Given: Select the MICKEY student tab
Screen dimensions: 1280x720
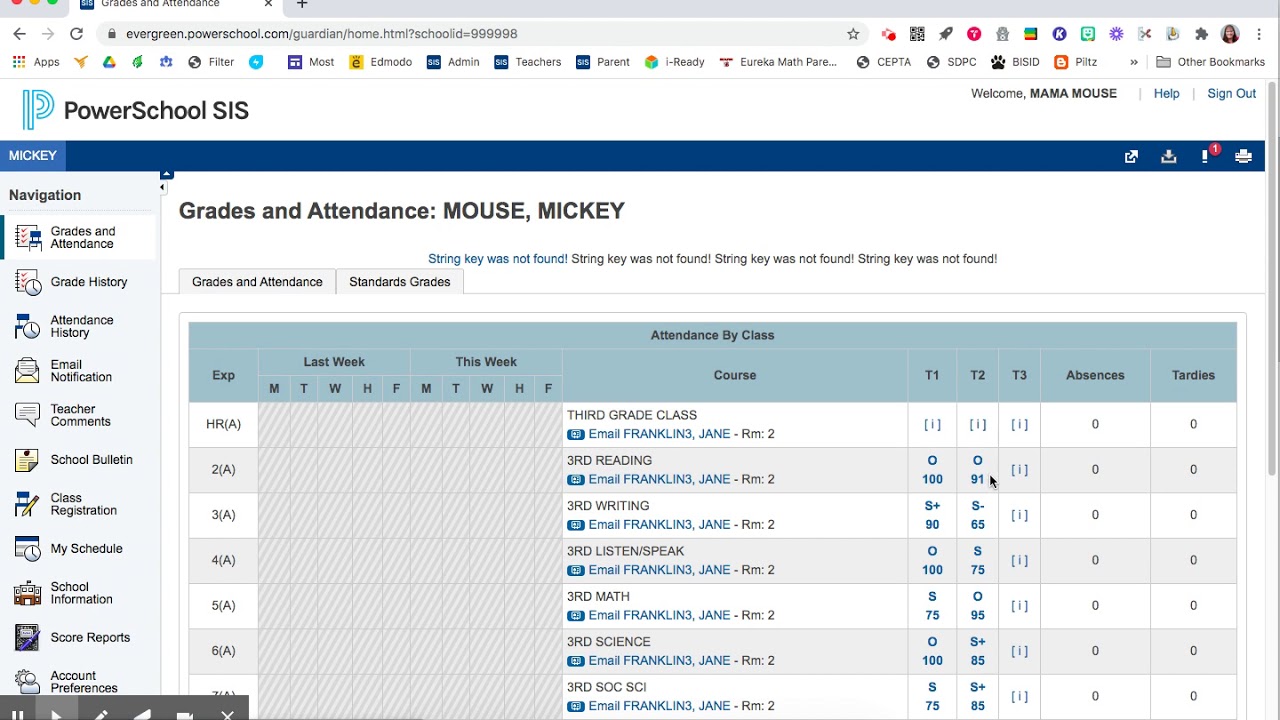Looking at the screenshot, I should point(33,156).
